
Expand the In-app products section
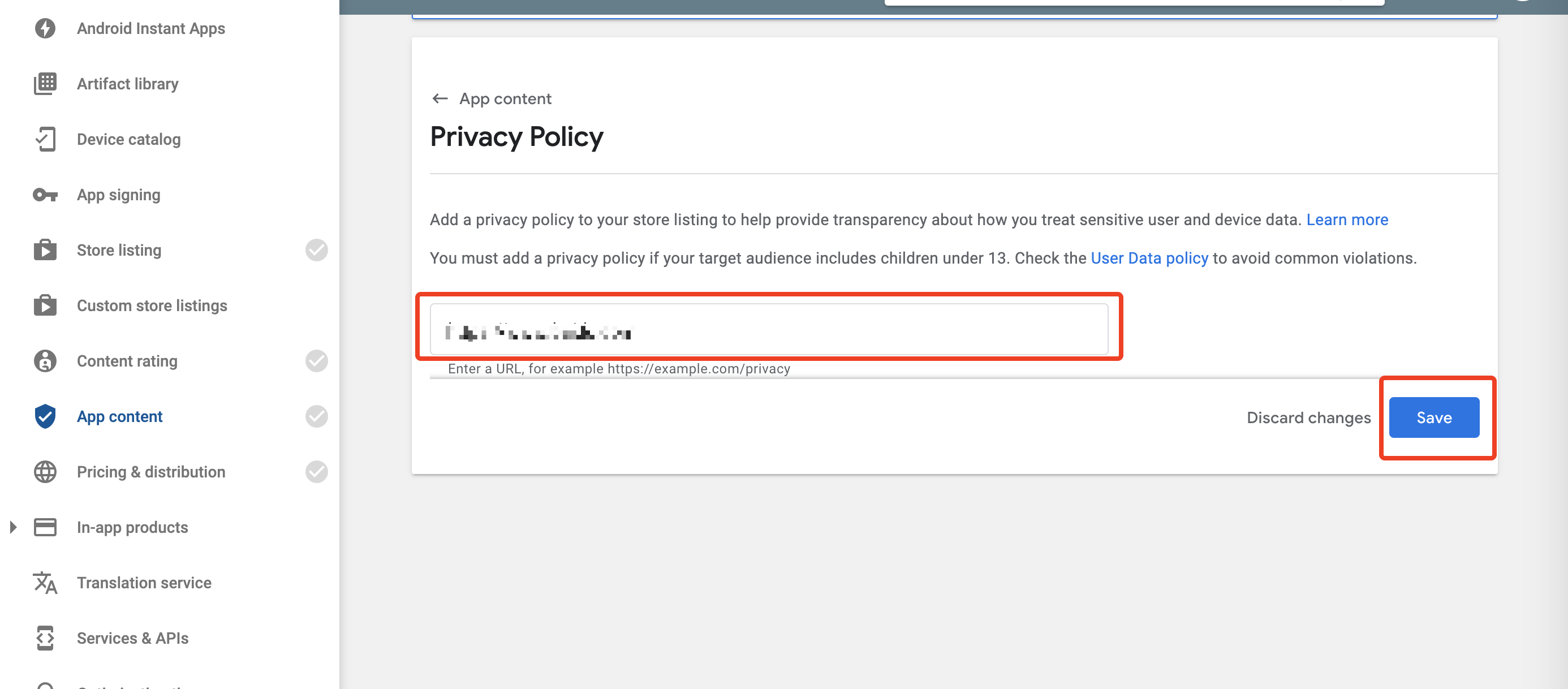click(14, 527)
